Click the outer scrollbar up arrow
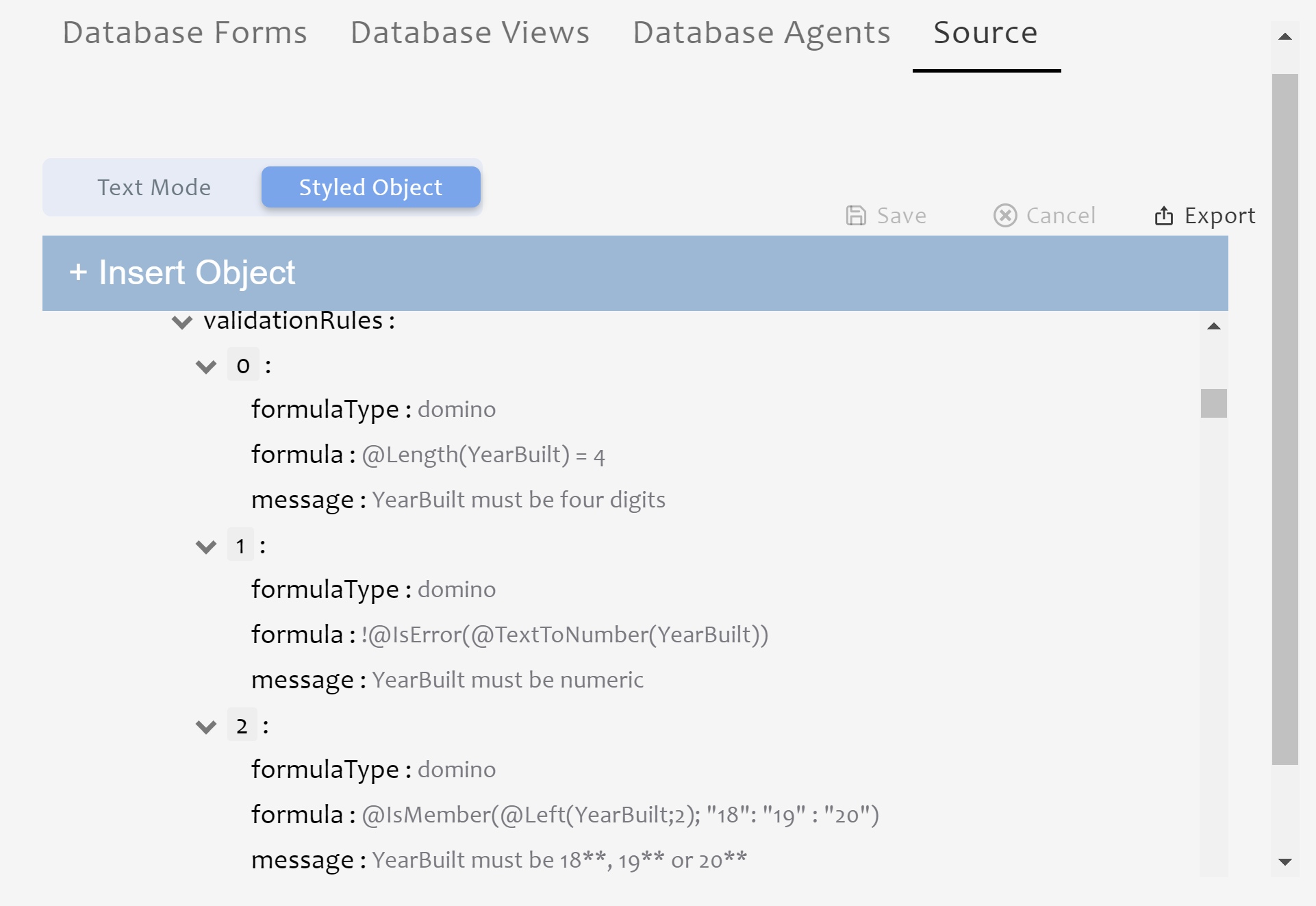This screenshot has width=1316, height=906. (1285, 37)
